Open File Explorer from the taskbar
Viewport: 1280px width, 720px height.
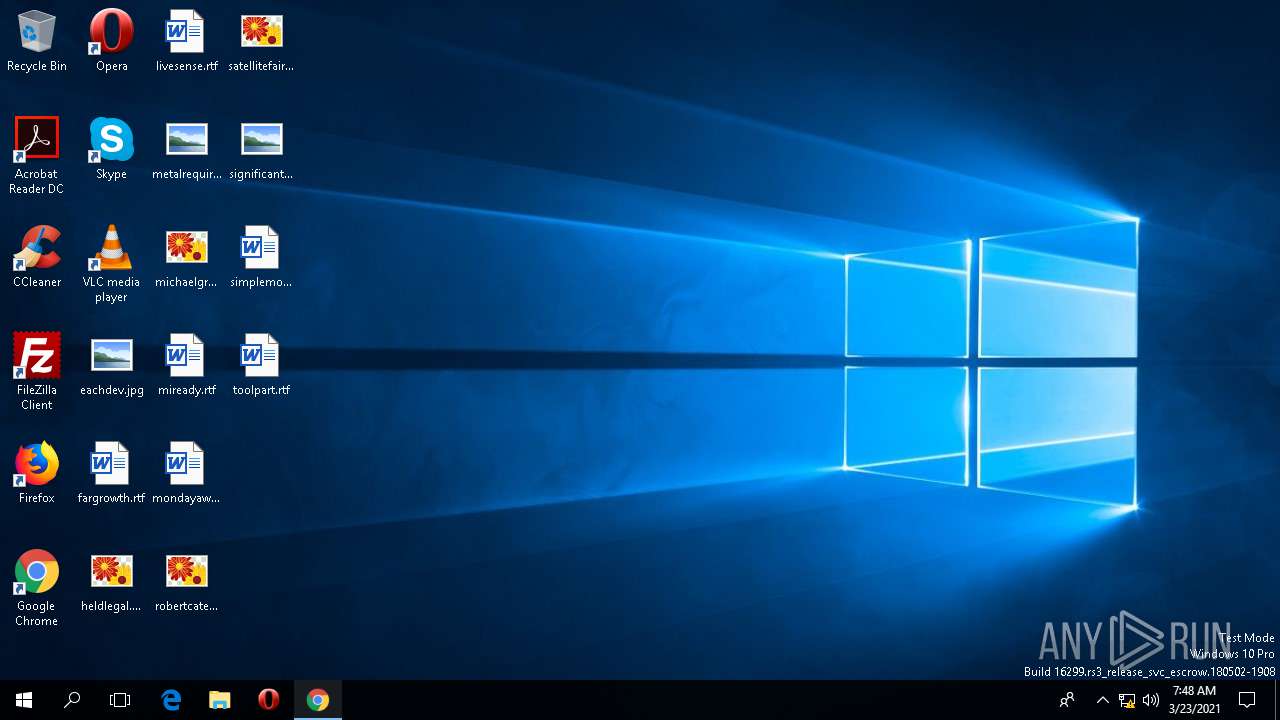tap(220, 700)
